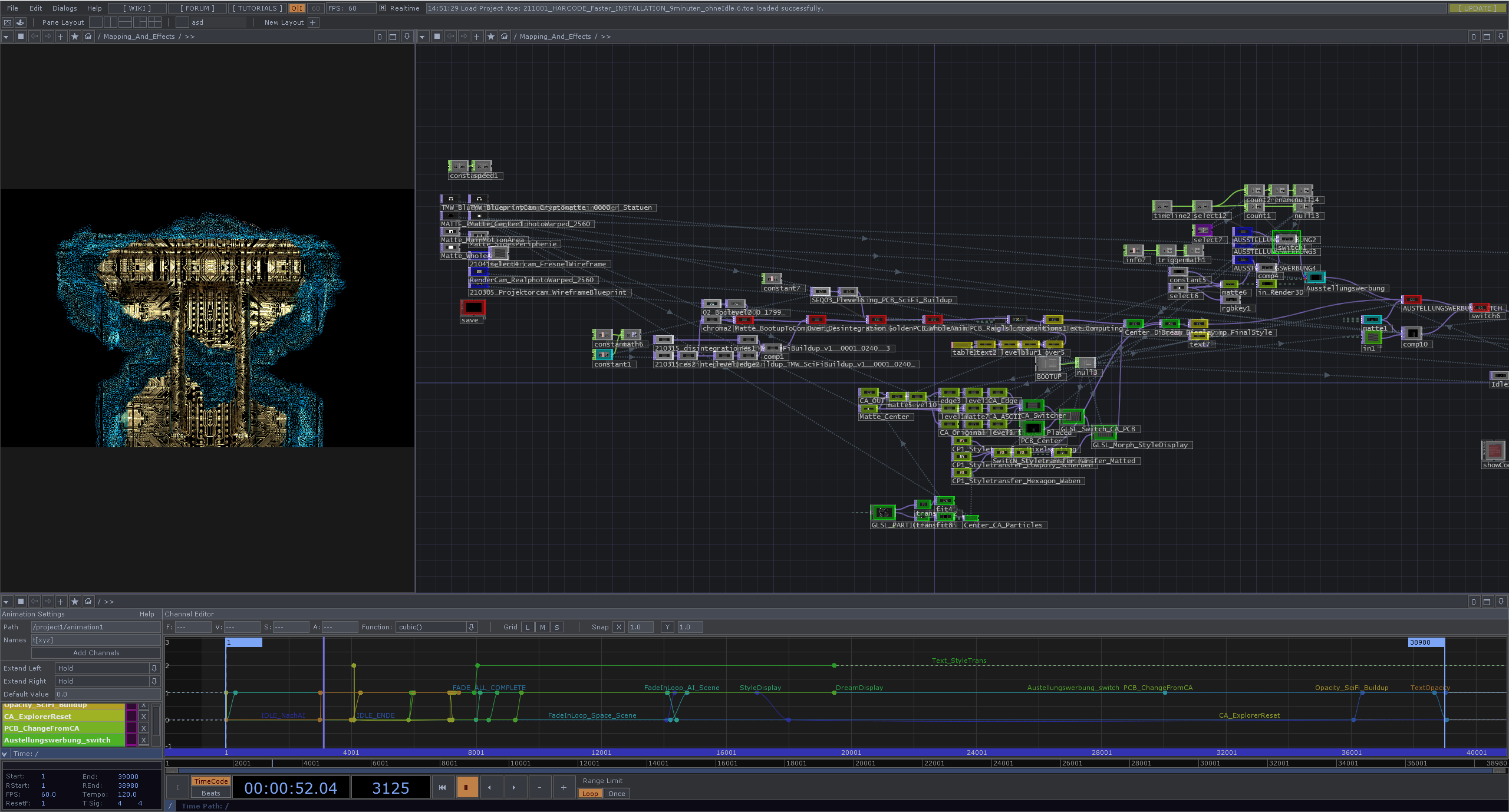
Task: Jump timeline to start frame
Action: pyautogui.click(x=442, y=787)
